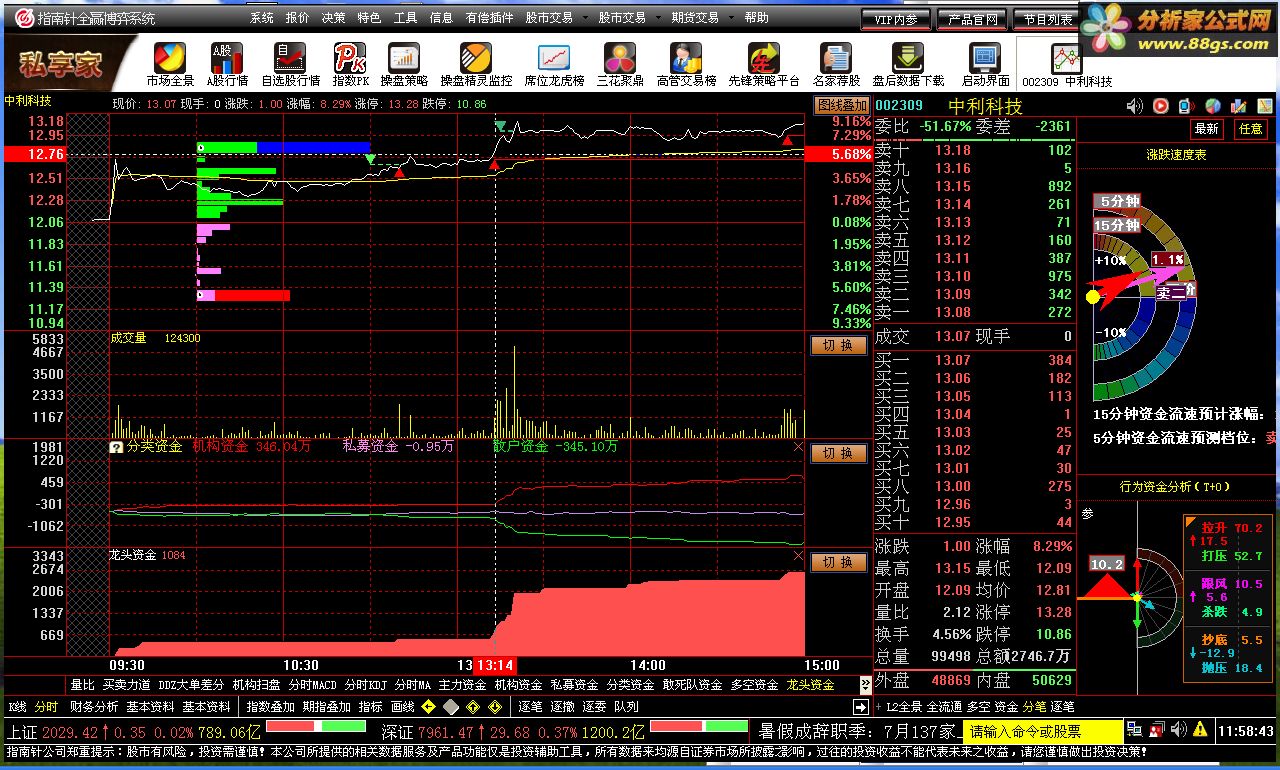
Task: Click 节目列表 button
Action: (x=1047, y=19)
